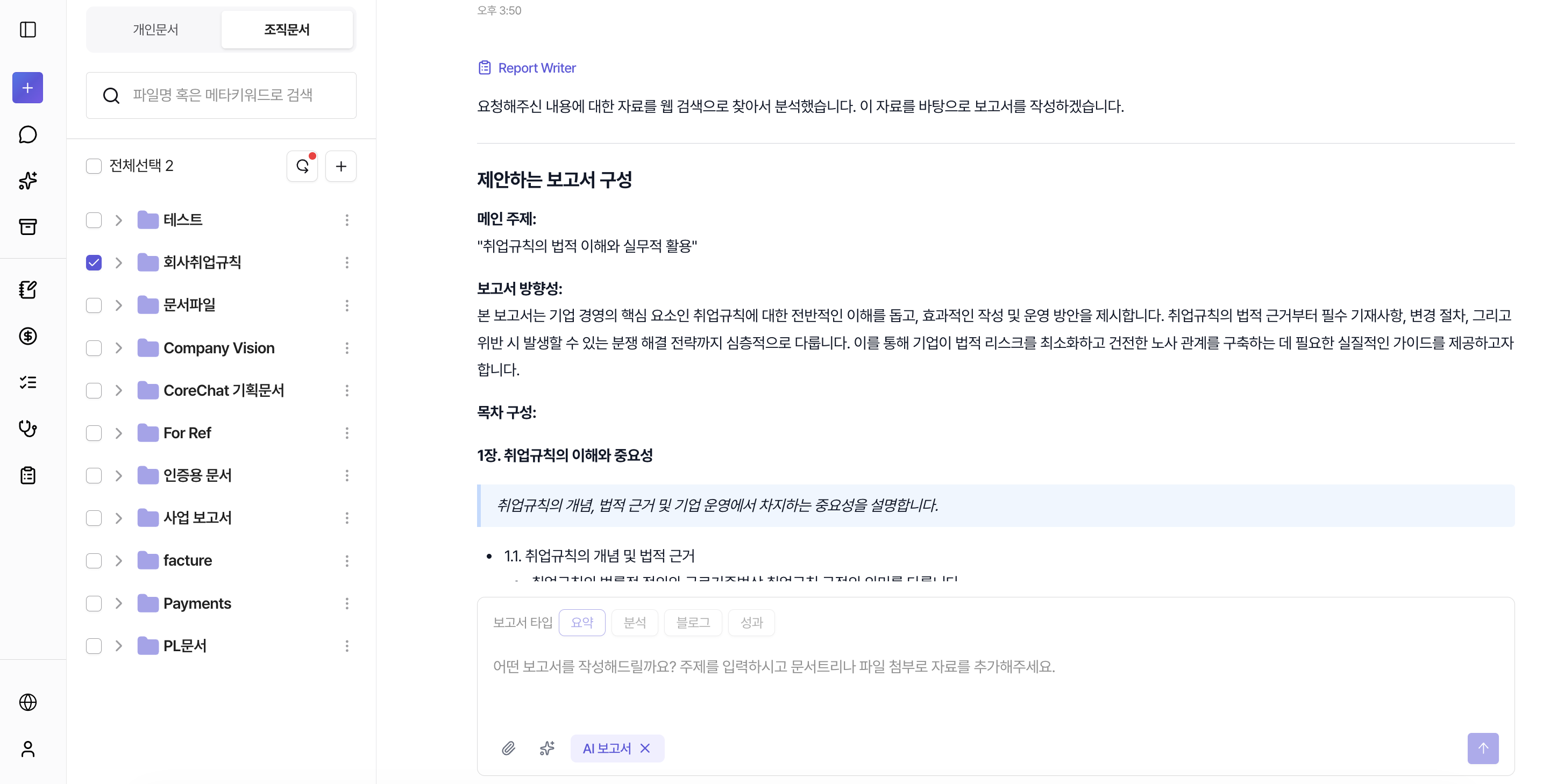The image size is (1550, 784).
Task: Open the user profile icon at bottom
Action: tap(27, 749)
